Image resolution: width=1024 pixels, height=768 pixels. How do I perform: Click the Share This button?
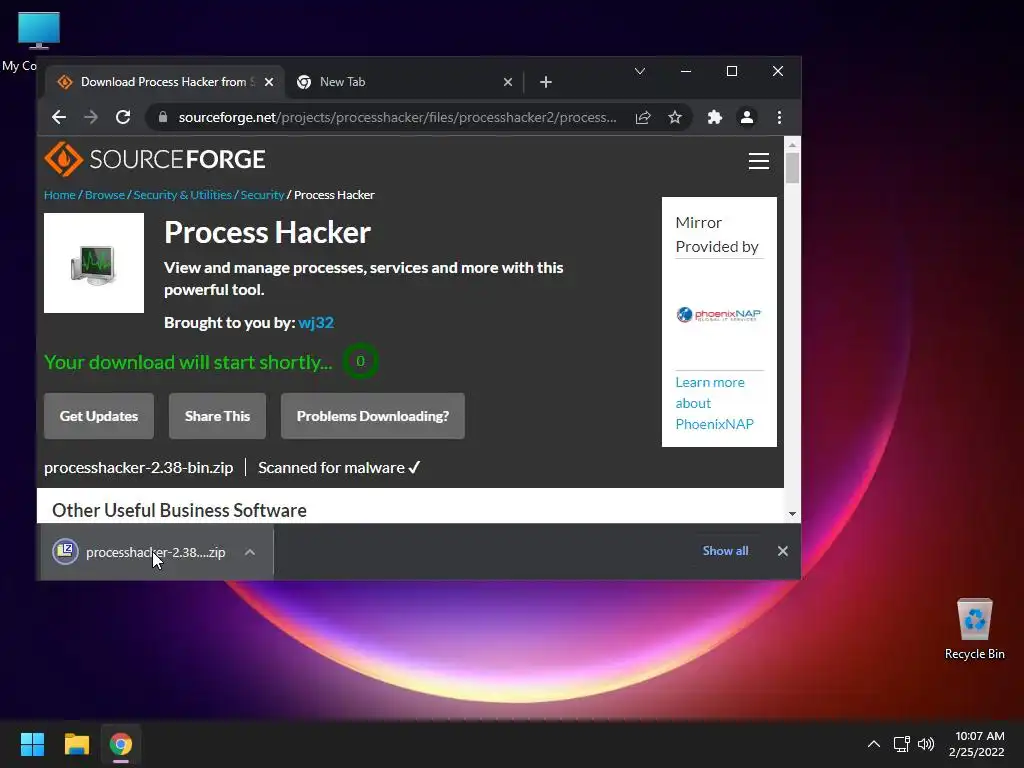pyautogui.click(x=217, y=416)
